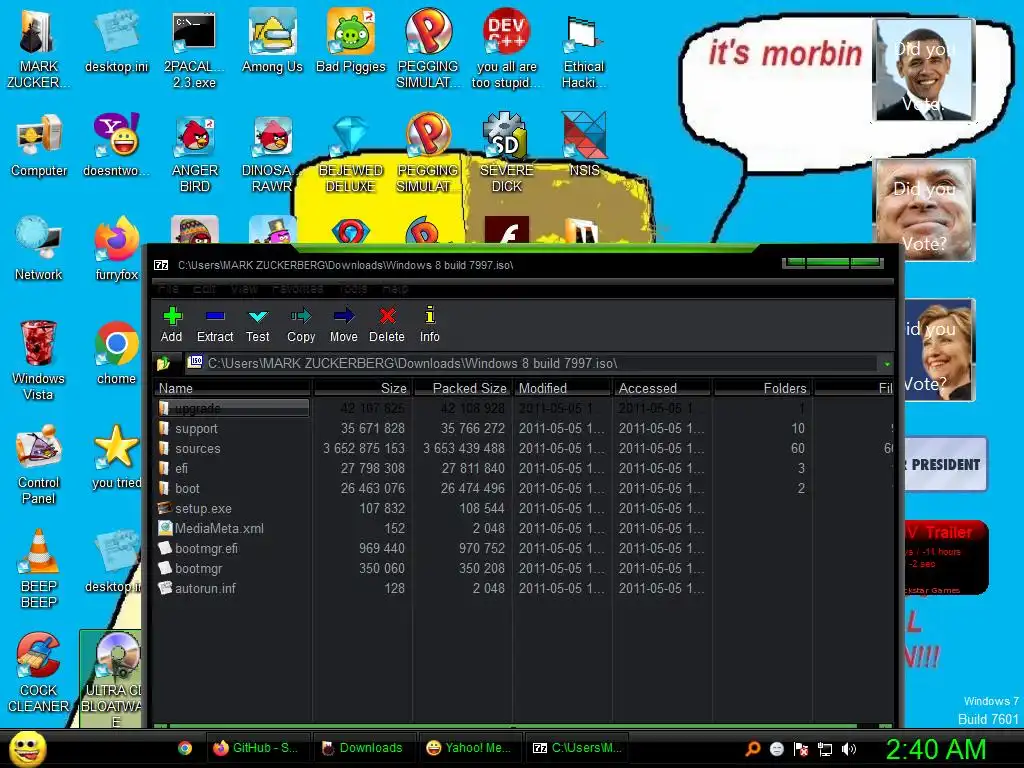Click the packed size value 970 752
This screenshot has width=1024, height=768.
[x=481, y=549]
